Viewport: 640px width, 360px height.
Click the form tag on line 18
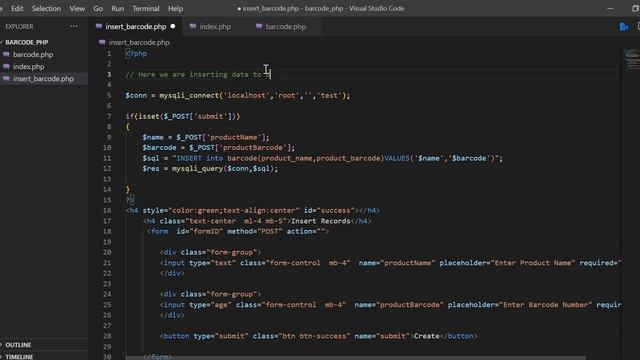tap(238, 231)
